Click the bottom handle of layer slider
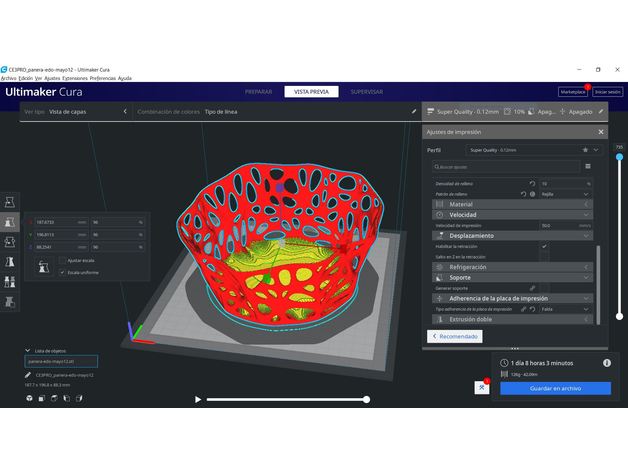Viewport: 628px width, 472px height. (x=620, y=317)
